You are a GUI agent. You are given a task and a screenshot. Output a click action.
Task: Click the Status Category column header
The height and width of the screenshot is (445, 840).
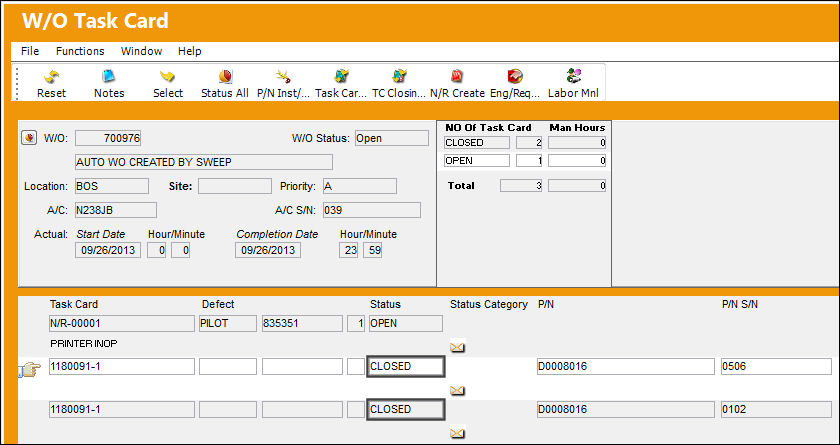point(489,304)
